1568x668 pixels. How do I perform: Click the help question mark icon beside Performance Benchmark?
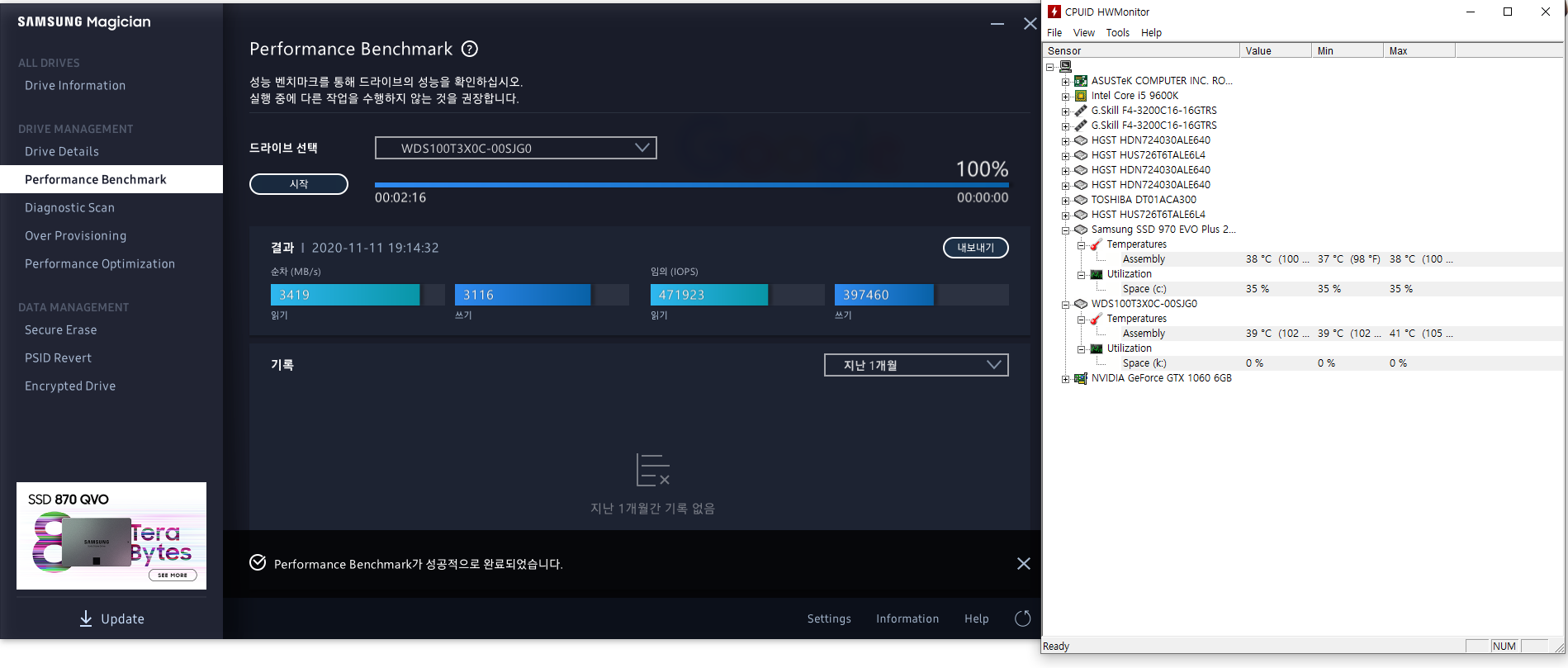click(470, 49)
